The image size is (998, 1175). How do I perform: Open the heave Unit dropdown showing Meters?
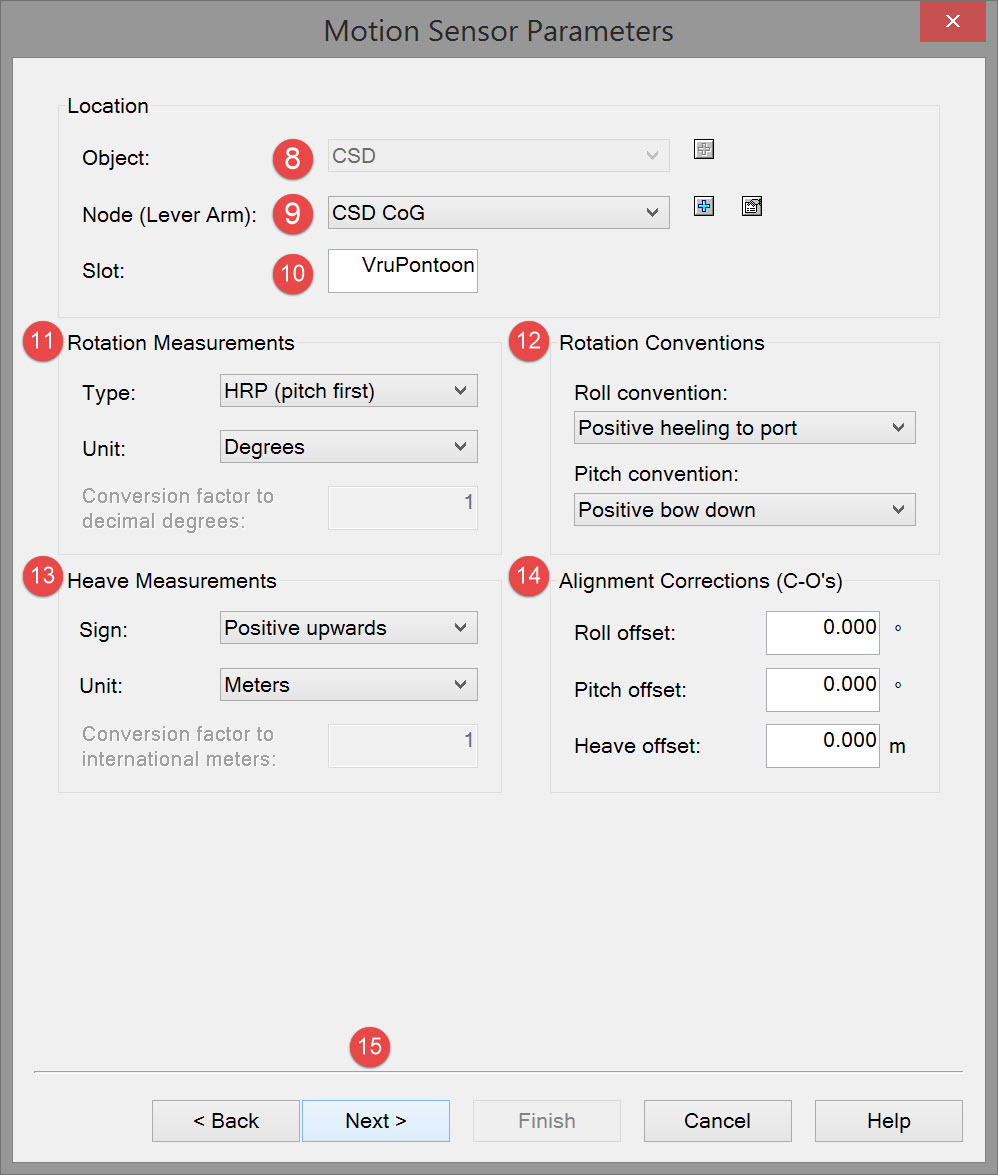(x=348, y=685)
